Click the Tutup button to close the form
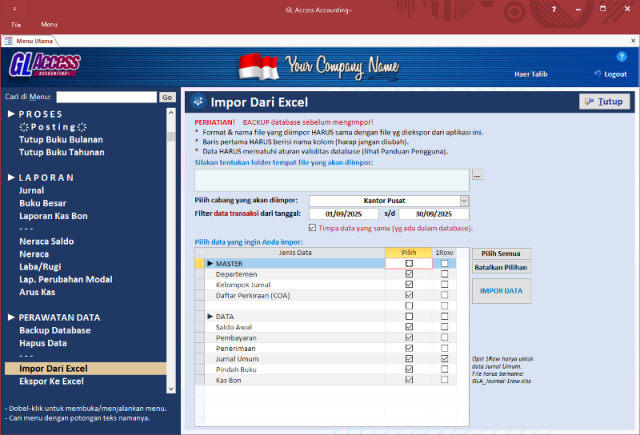The width and height of the screenshot is (640, 435). pos(602,102)
